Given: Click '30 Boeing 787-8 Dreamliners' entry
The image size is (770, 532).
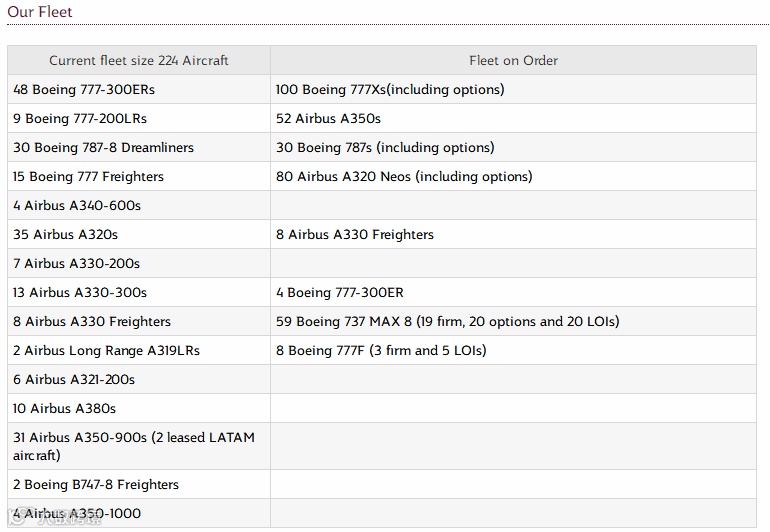Looking at the screenshot, I should tap(103, 147).
